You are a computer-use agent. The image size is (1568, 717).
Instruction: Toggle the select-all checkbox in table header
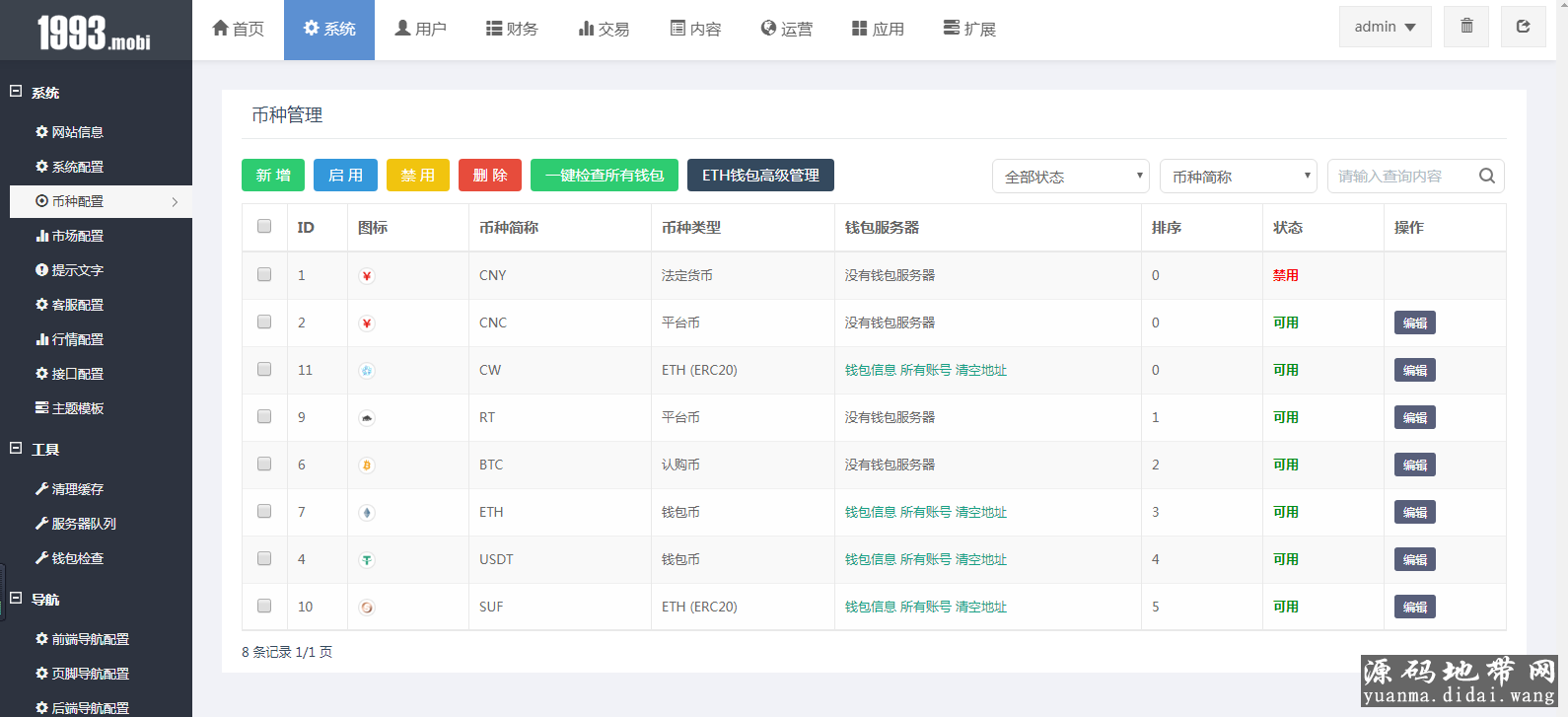coord(264,227)
